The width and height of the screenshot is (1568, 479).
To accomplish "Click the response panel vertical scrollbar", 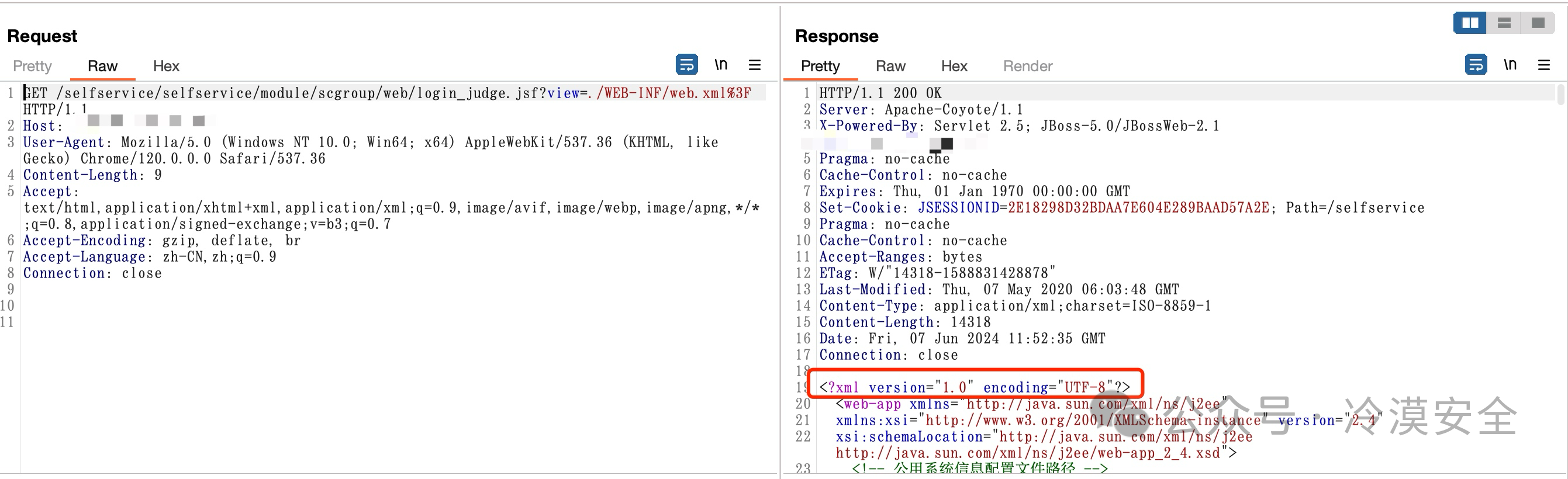I will [1560, 95].
